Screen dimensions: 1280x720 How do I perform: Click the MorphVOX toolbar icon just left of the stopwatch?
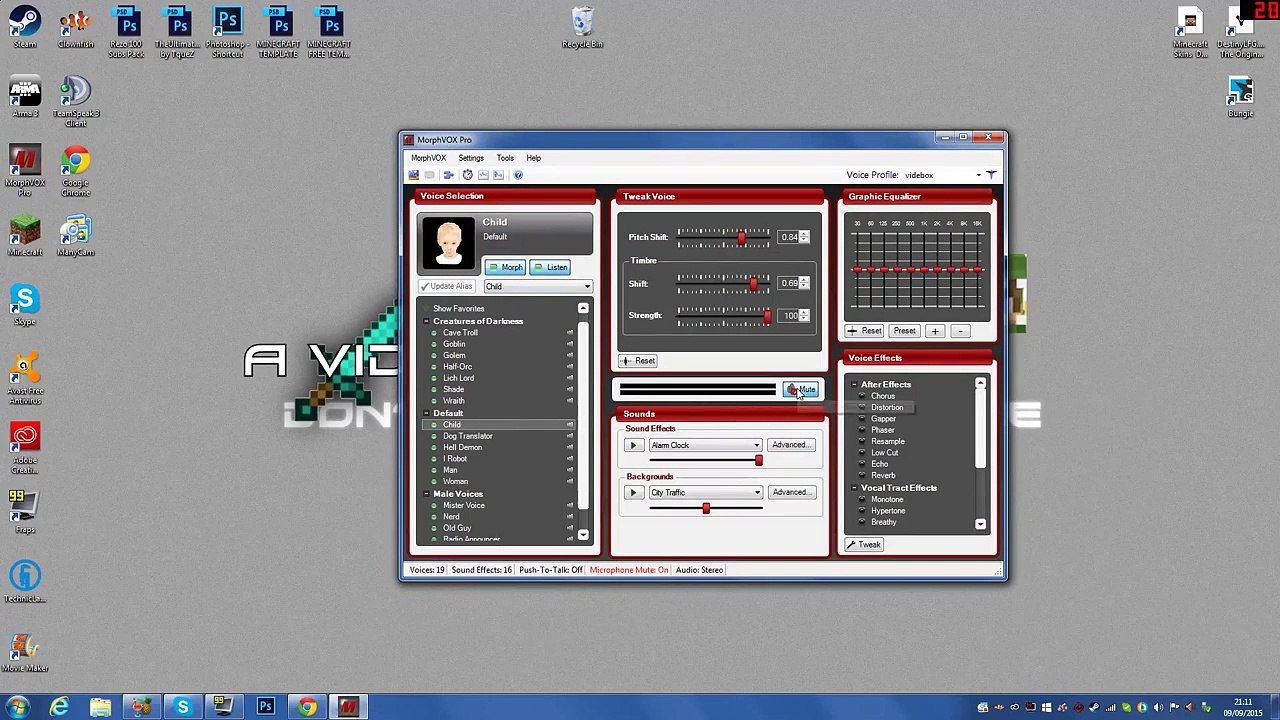click(x=448, y=175)
